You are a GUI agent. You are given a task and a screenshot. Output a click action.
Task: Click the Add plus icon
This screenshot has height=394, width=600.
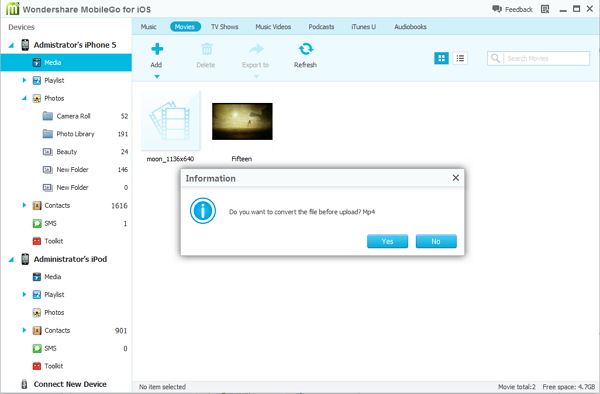[x=157, y=49]
